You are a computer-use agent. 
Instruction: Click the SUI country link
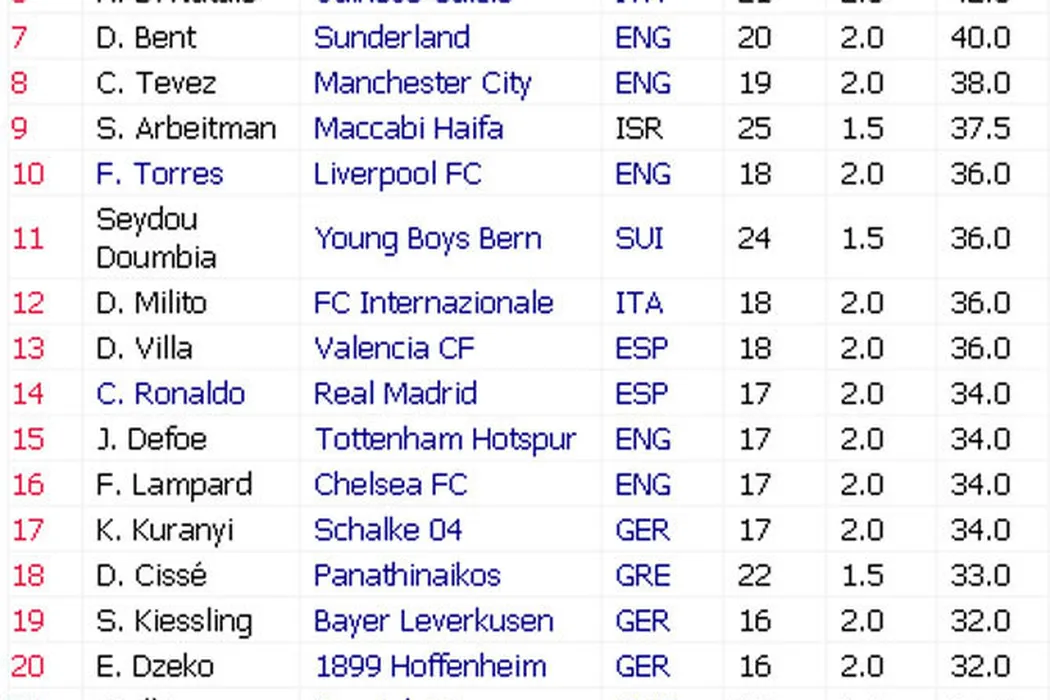click(639, 239)
